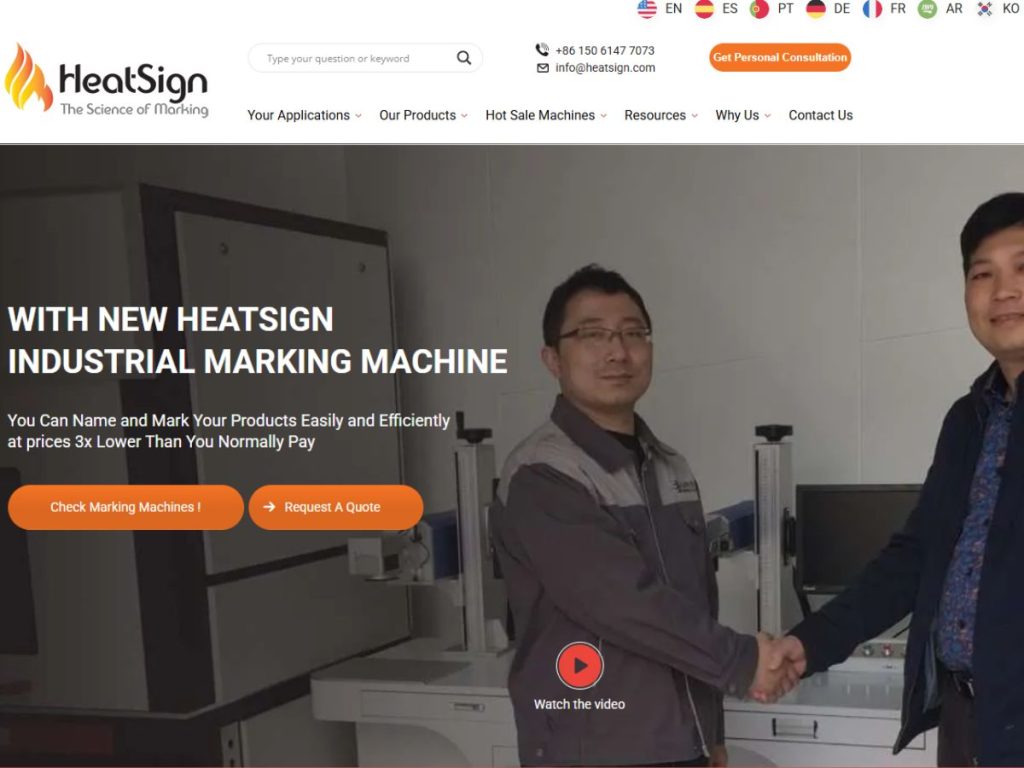
Task: Select the German flag icon
Action: (x=816, y=8)
